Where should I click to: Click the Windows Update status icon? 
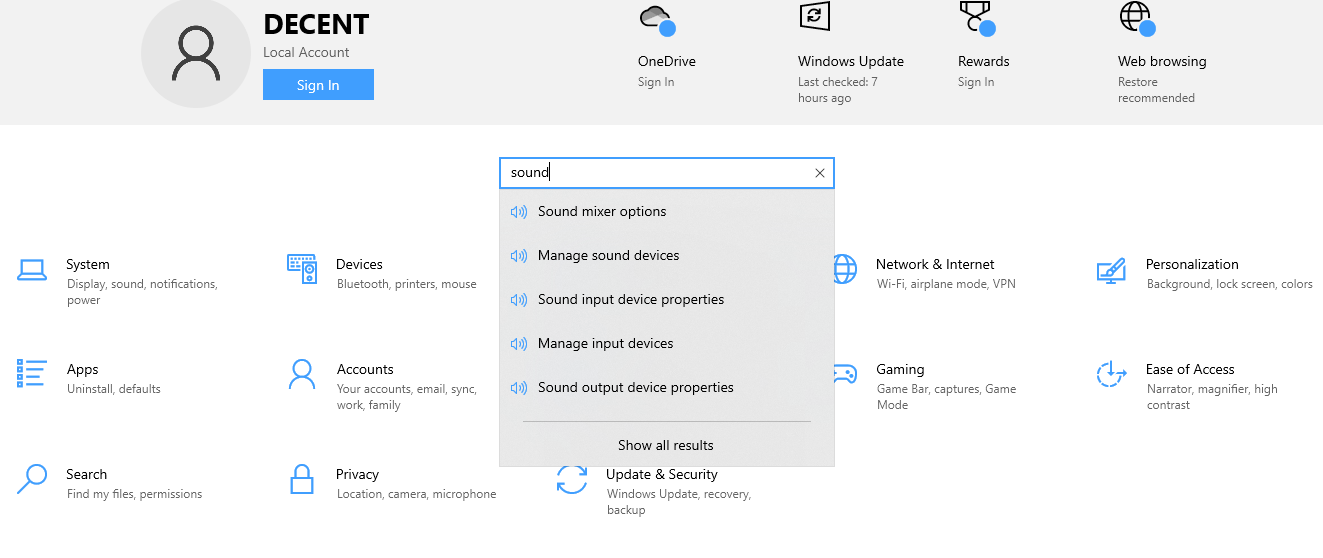pyautogui.click(x=814, y=16)
